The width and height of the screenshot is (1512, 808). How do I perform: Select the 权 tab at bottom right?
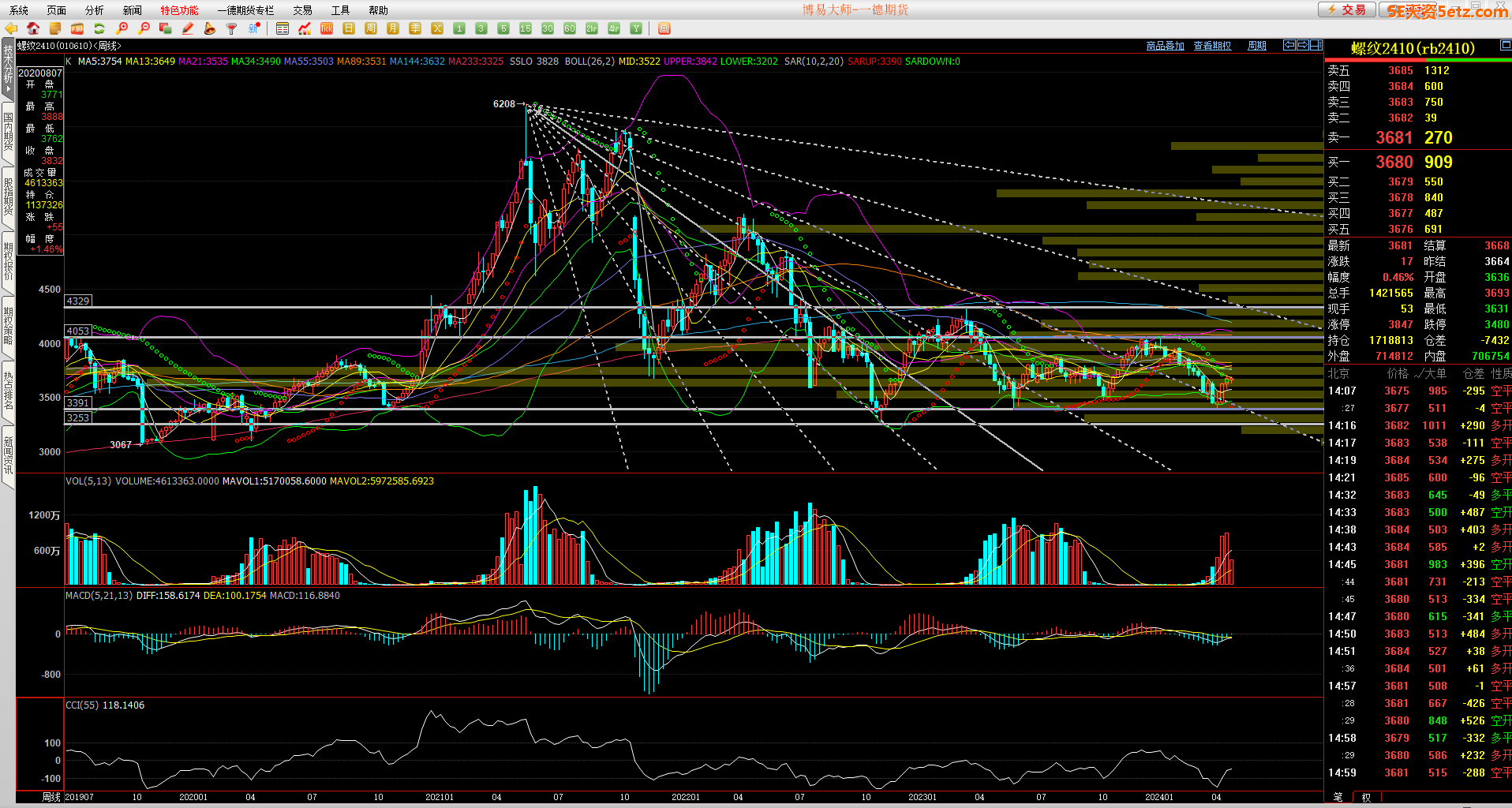click(1366, 797)
